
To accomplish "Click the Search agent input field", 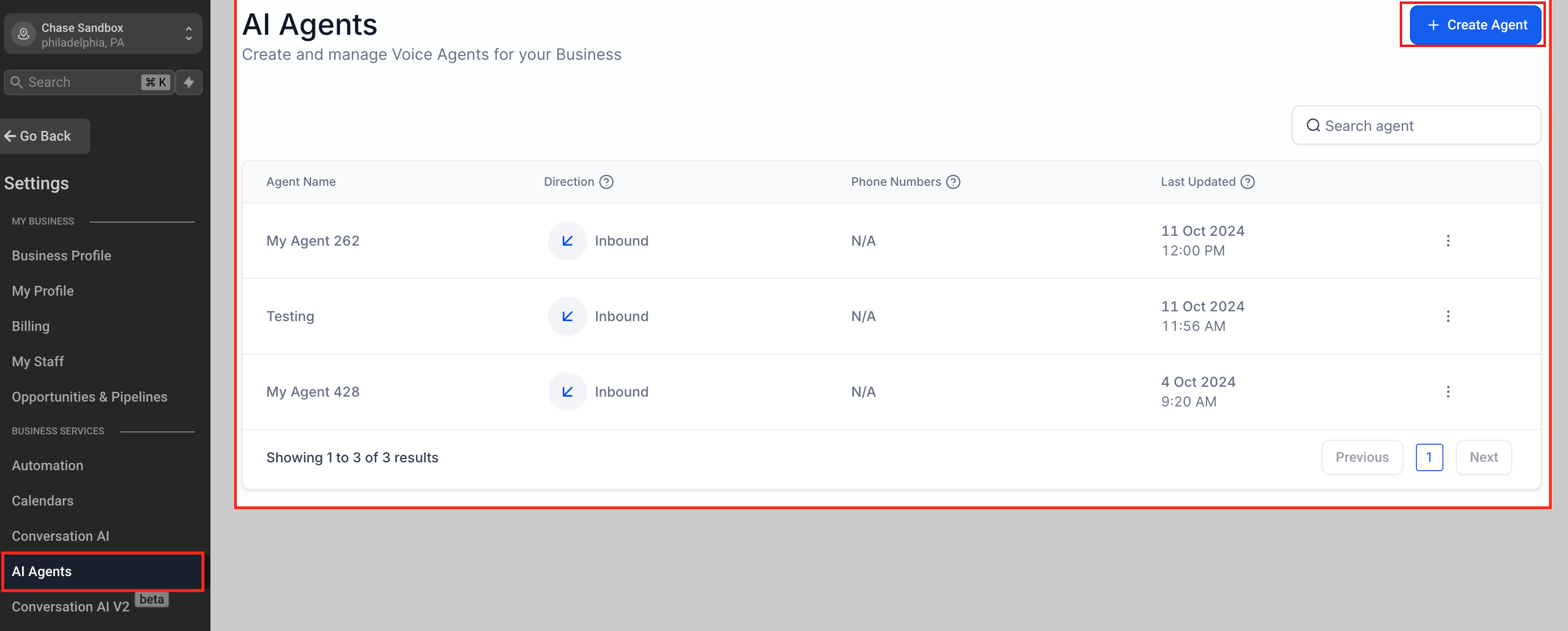I will pos(1416,126).
